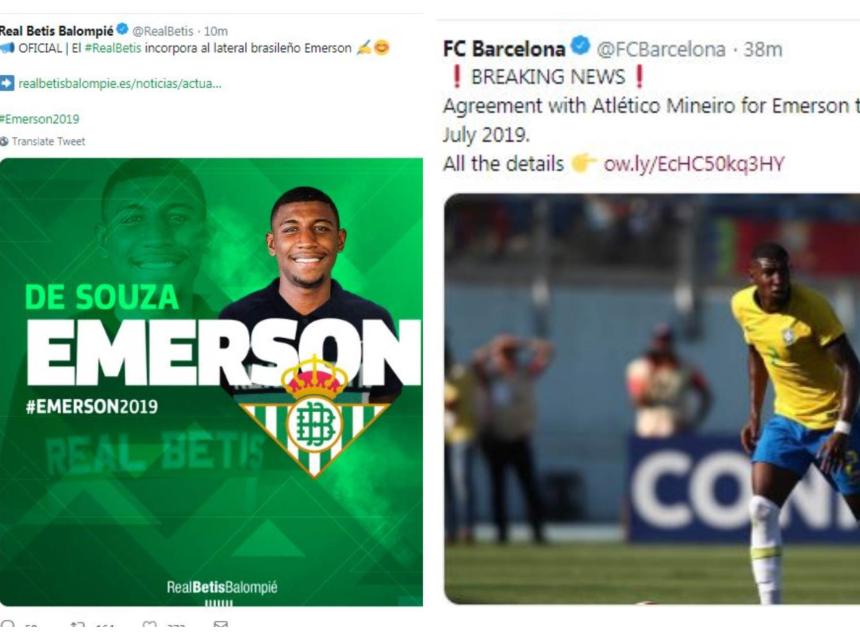Click the globe icon beside Translate Tweet
Viewport: 860px width, 640px height.
tap(4, 141)
